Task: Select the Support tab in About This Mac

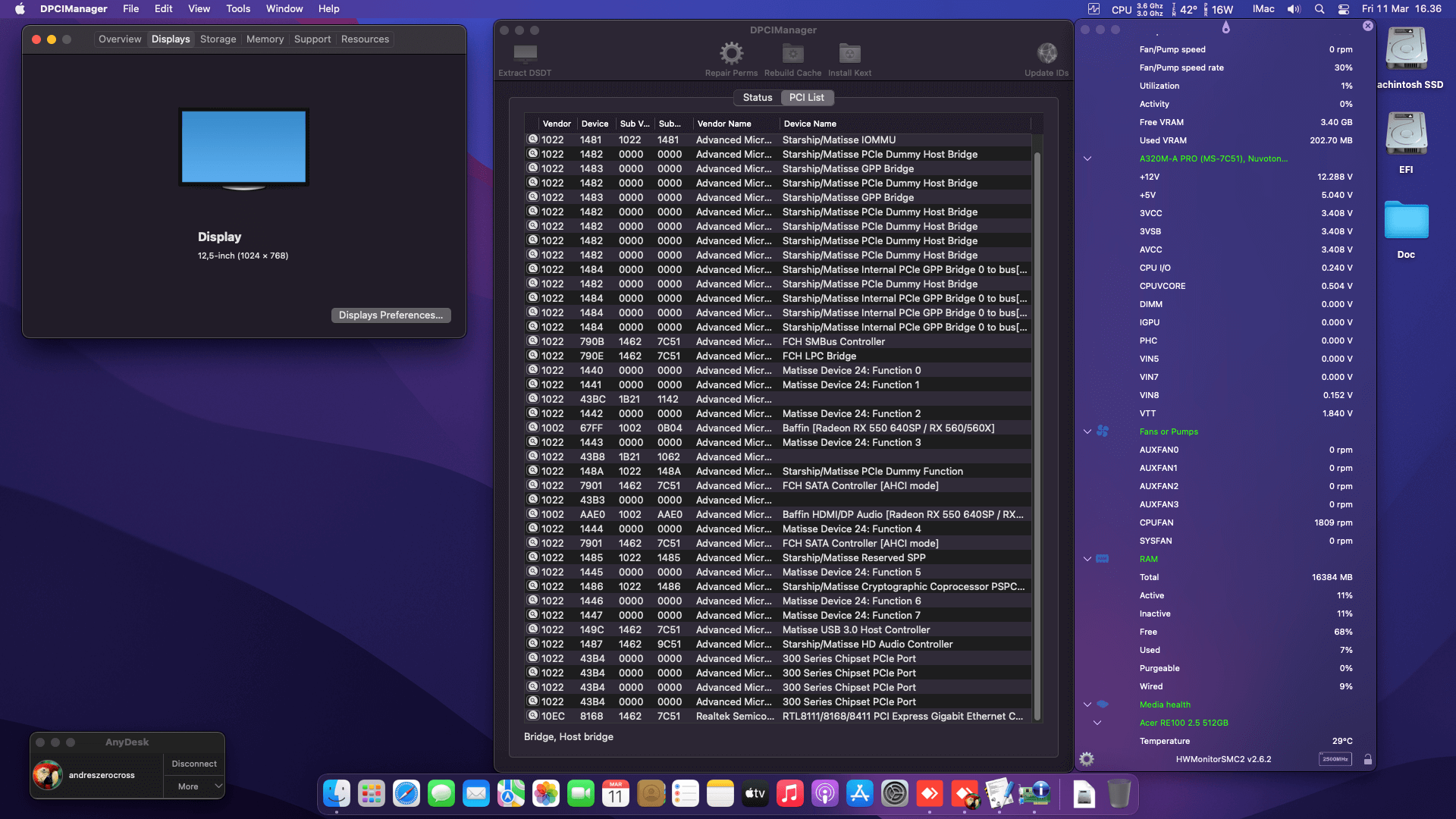Action: pyautogui.click(x=312, y=39)
